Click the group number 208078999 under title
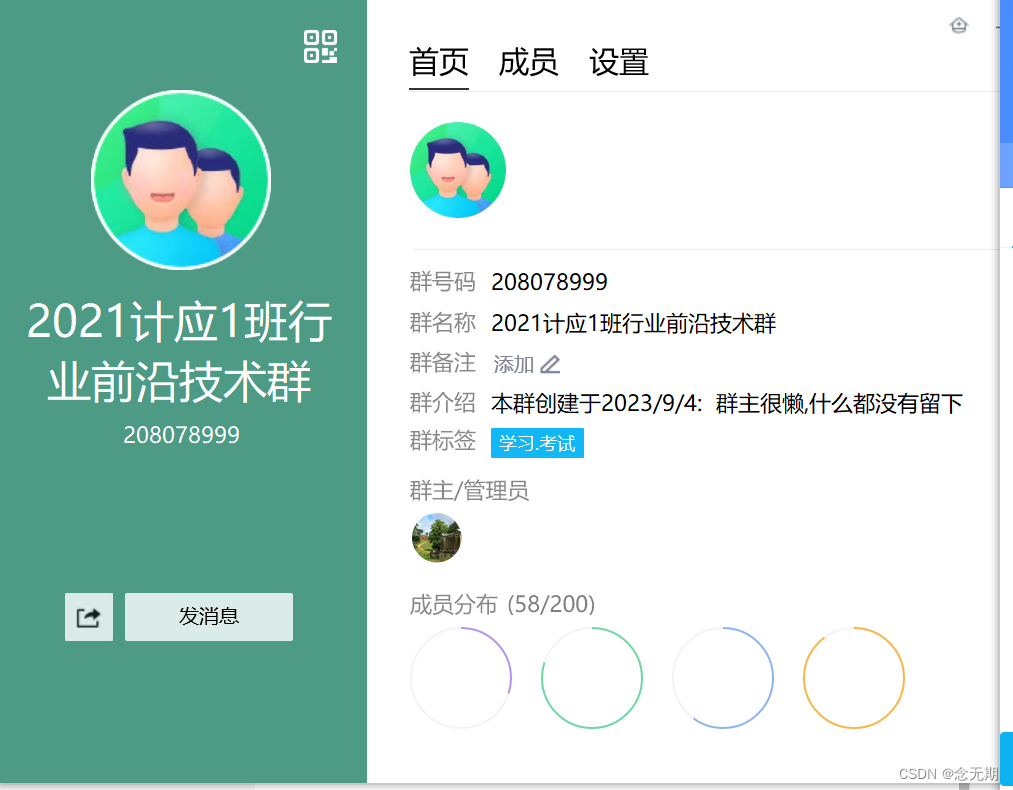This screenshot has width=1013, height=790. pyautogui.click(x=182, y=435)
